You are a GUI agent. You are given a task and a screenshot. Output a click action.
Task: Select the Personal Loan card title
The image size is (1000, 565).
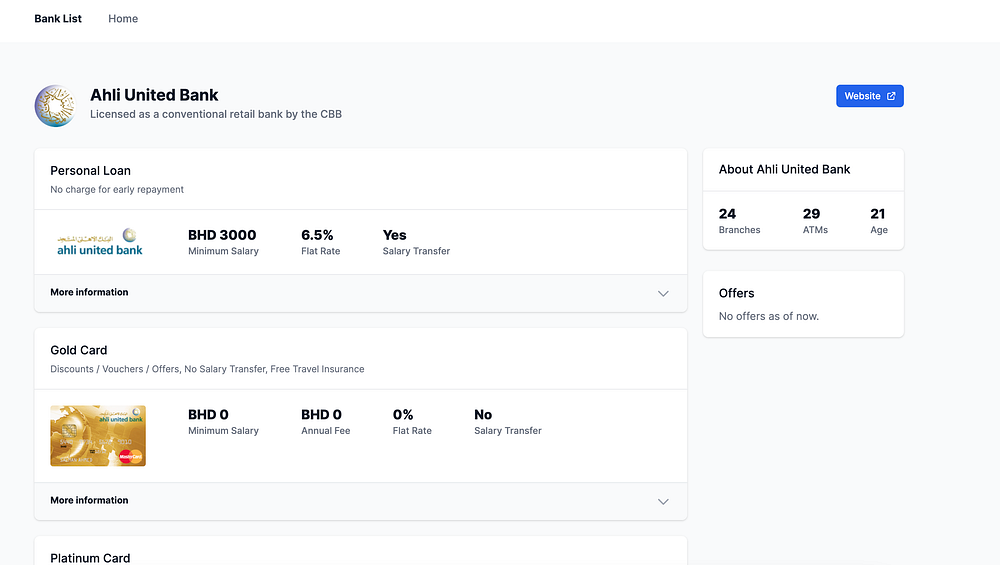tap(91, 170)
